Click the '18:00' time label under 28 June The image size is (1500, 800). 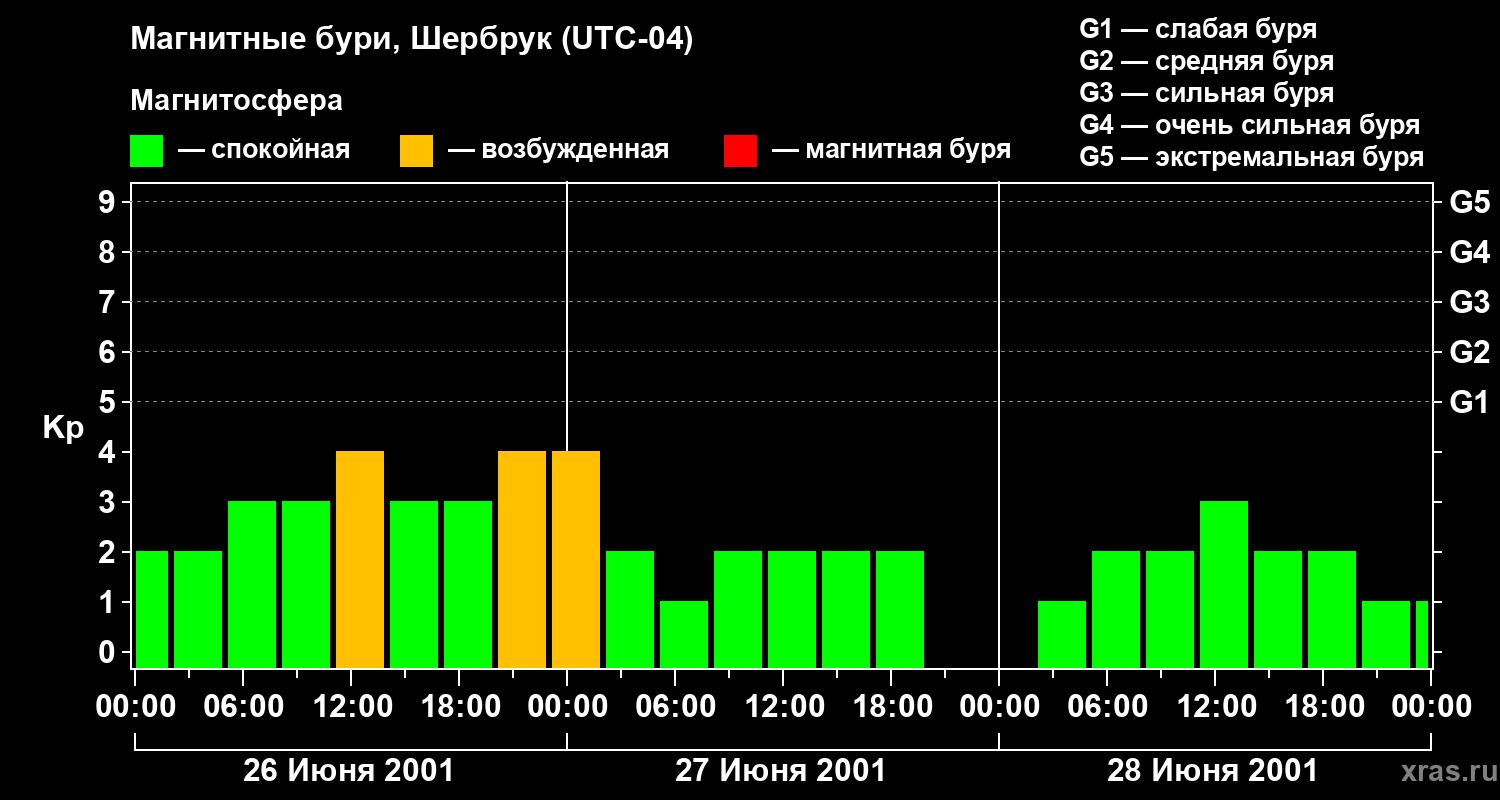[x=1323, y=707]
